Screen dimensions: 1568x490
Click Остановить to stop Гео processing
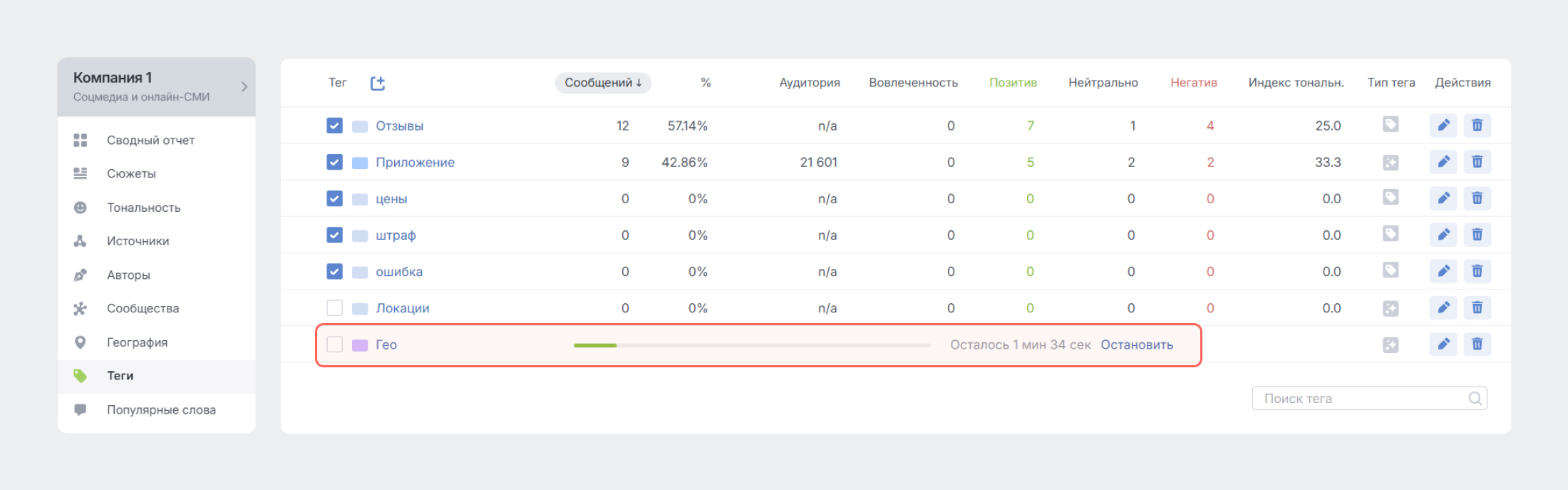coord(1136,344)
